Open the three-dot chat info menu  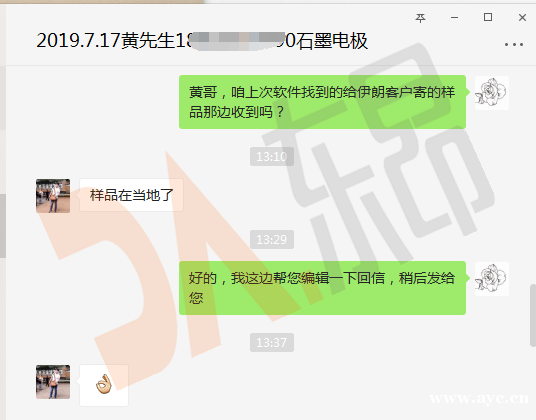513,44
